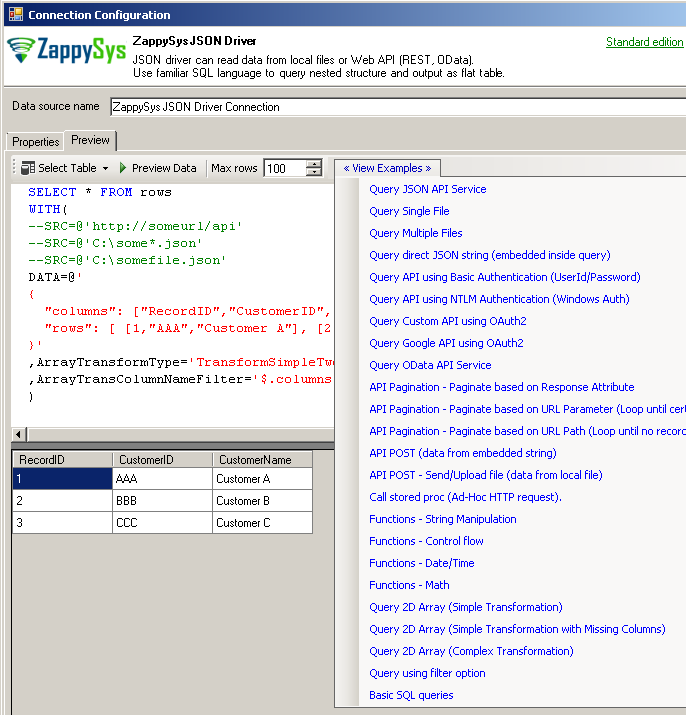Select Basic SQL queries example

tap(411, 695)
